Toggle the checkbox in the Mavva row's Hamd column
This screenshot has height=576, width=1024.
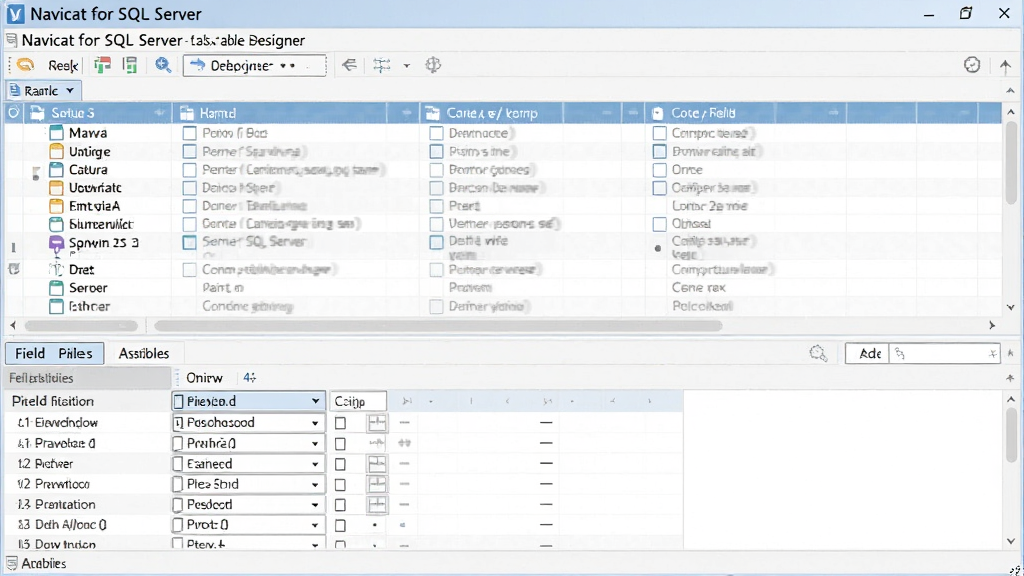tap(189, 133)
